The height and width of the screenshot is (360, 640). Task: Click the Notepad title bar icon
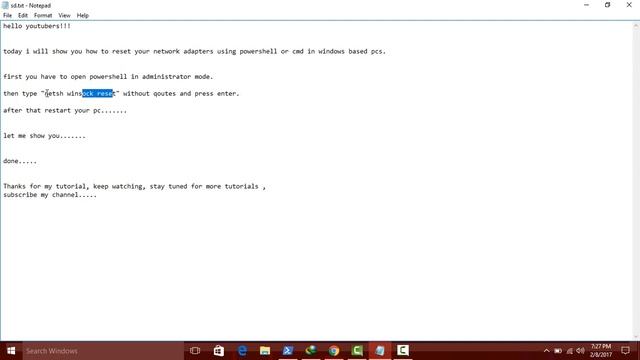[x=5, y=5]
